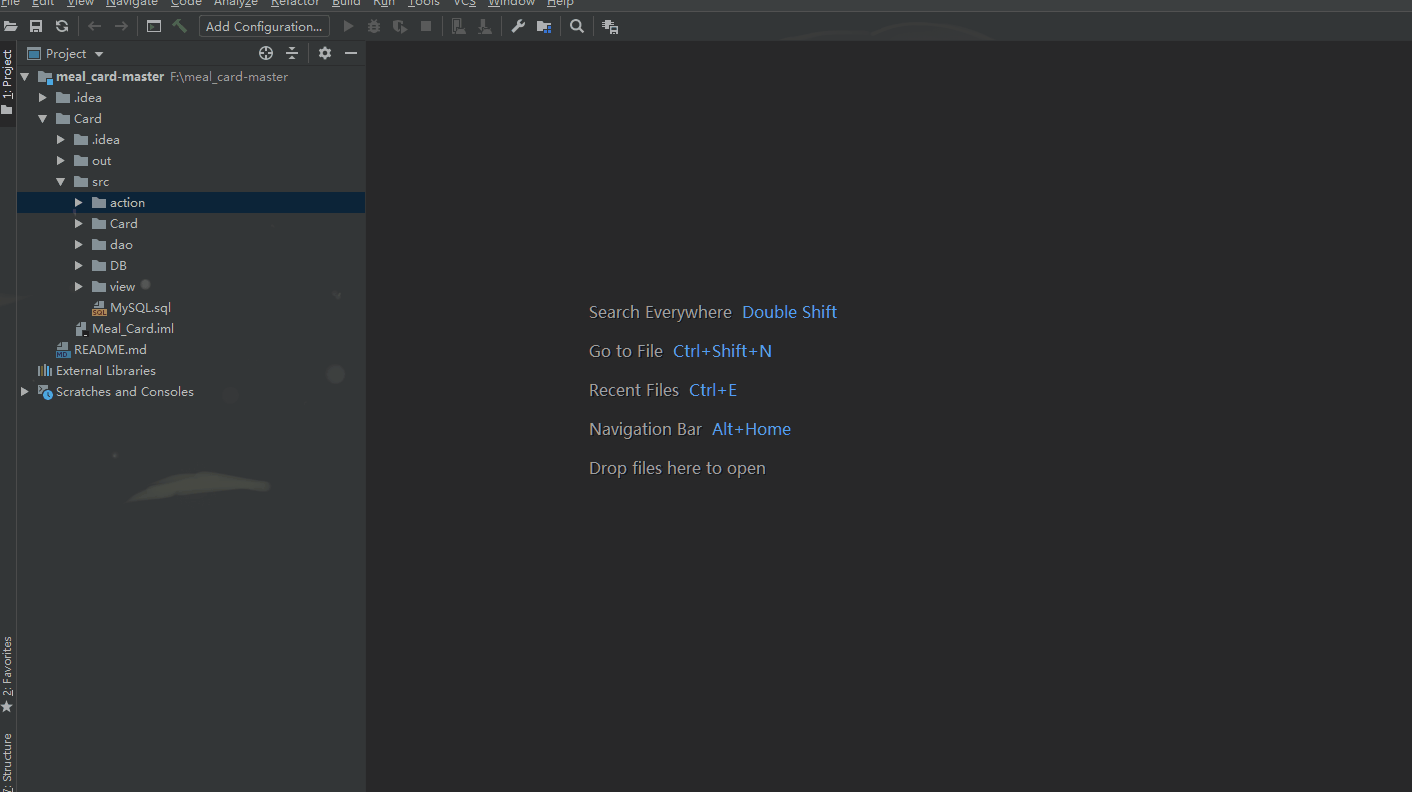
Task: Click the Run with Coverage icon
Action: tap(400, 26)
